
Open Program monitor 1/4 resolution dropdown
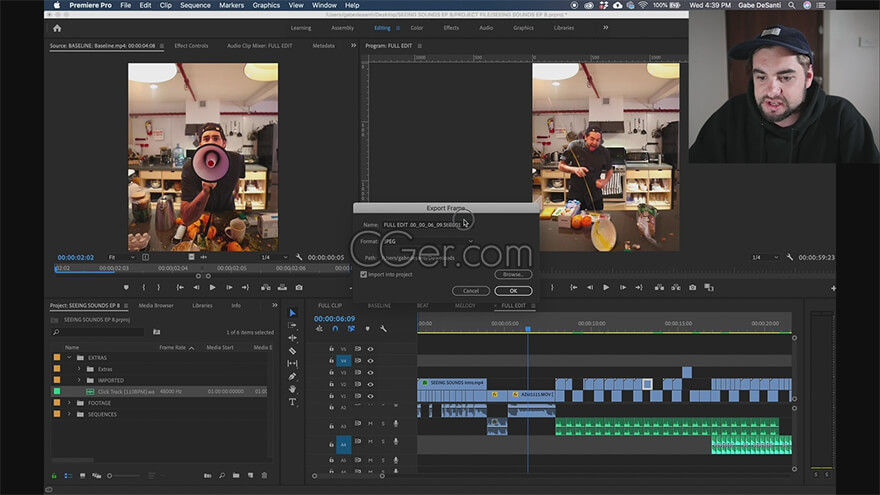click(x=765, y=257)
